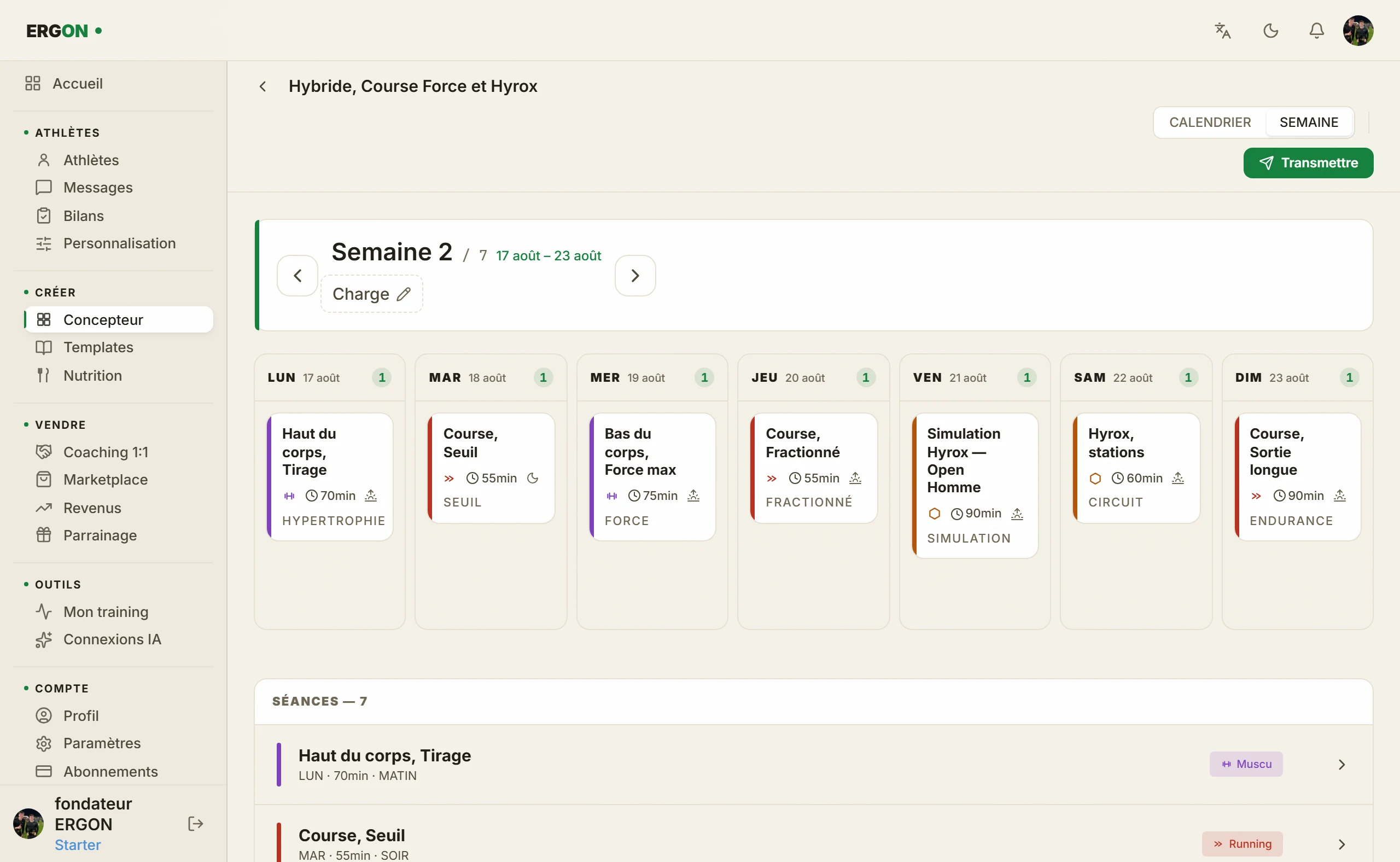Open Abonnements page
The image size is (1400, 862).
pos(119,771)
